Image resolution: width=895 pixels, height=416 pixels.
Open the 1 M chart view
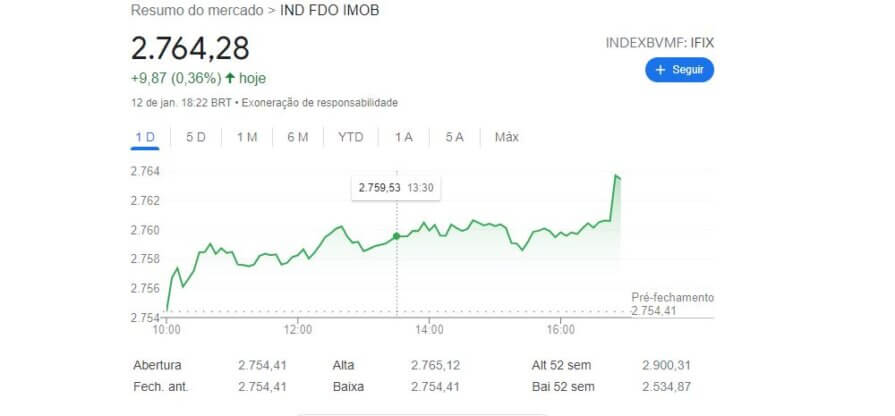[247, 137]
